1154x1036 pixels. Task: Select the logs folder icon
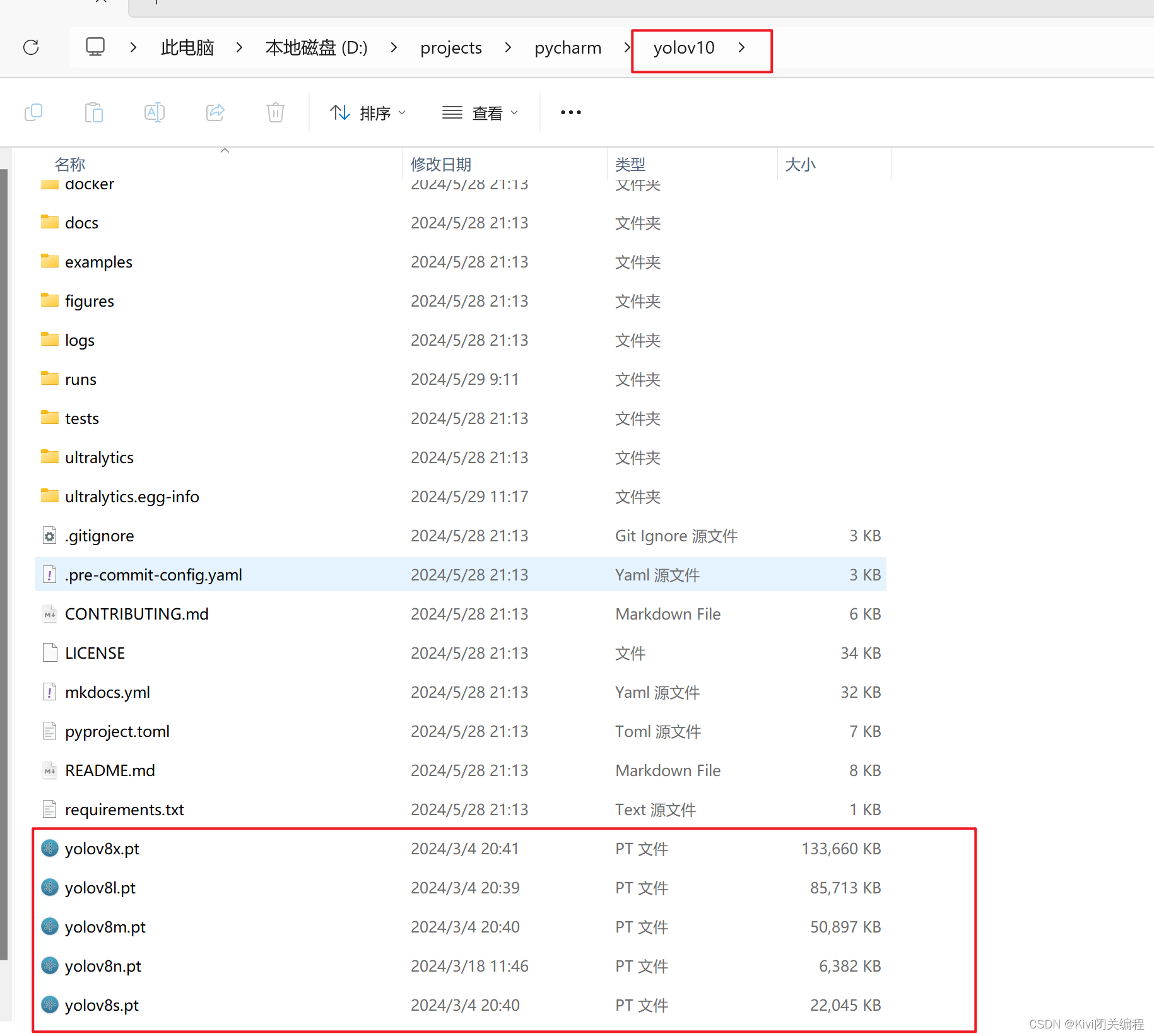[x=50, y=339]
